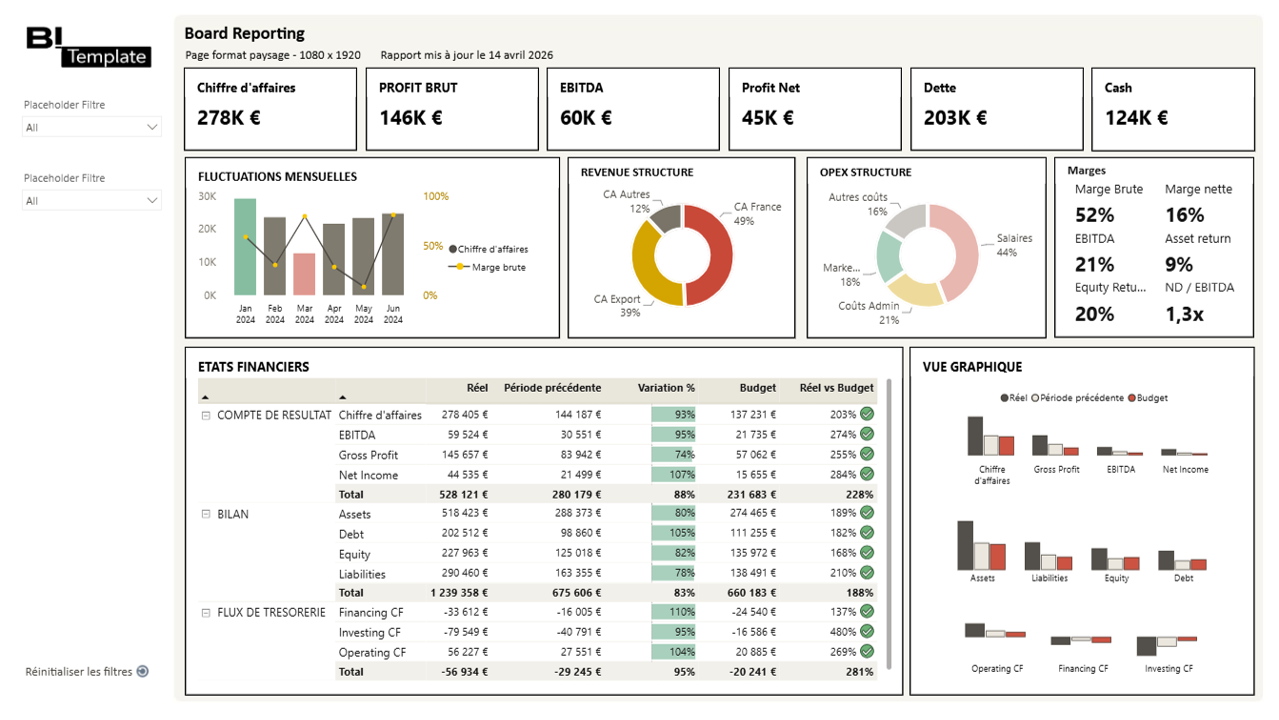Open the first Placeholder Filtre dropdown
The height and width of the screenshot is (720, 1279).
click(91, 127)
